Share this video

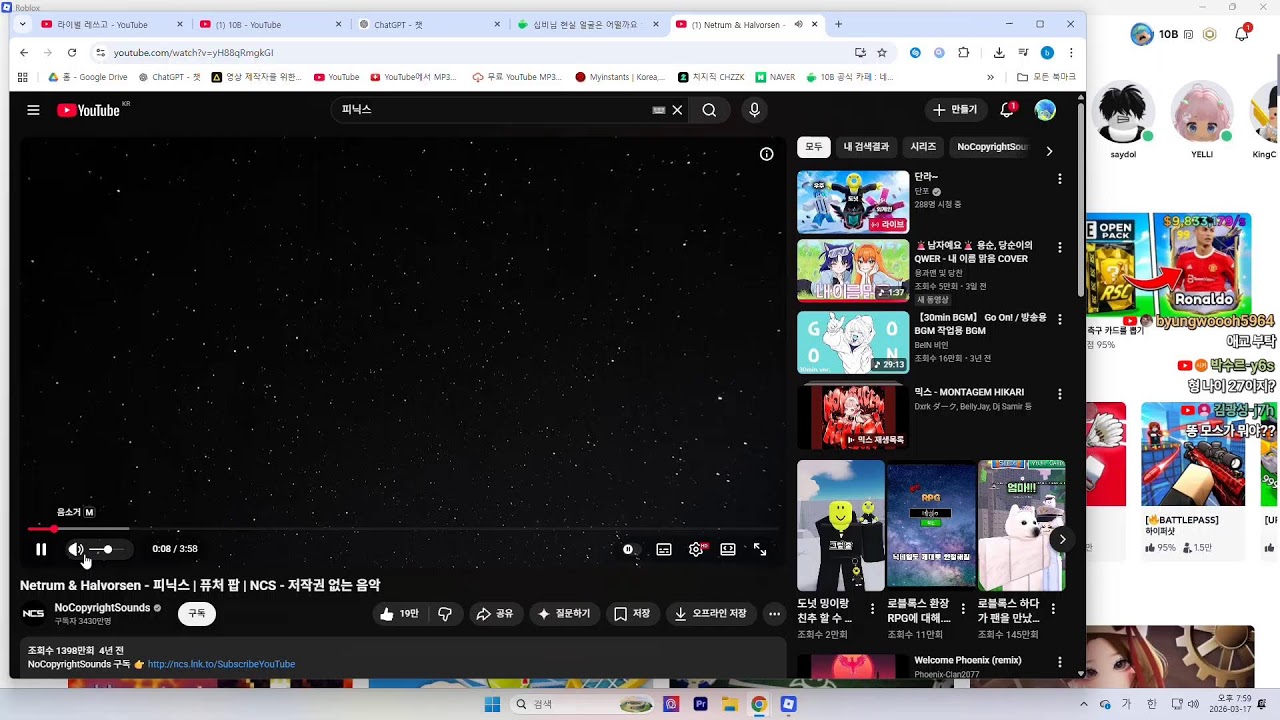(494, 614)
